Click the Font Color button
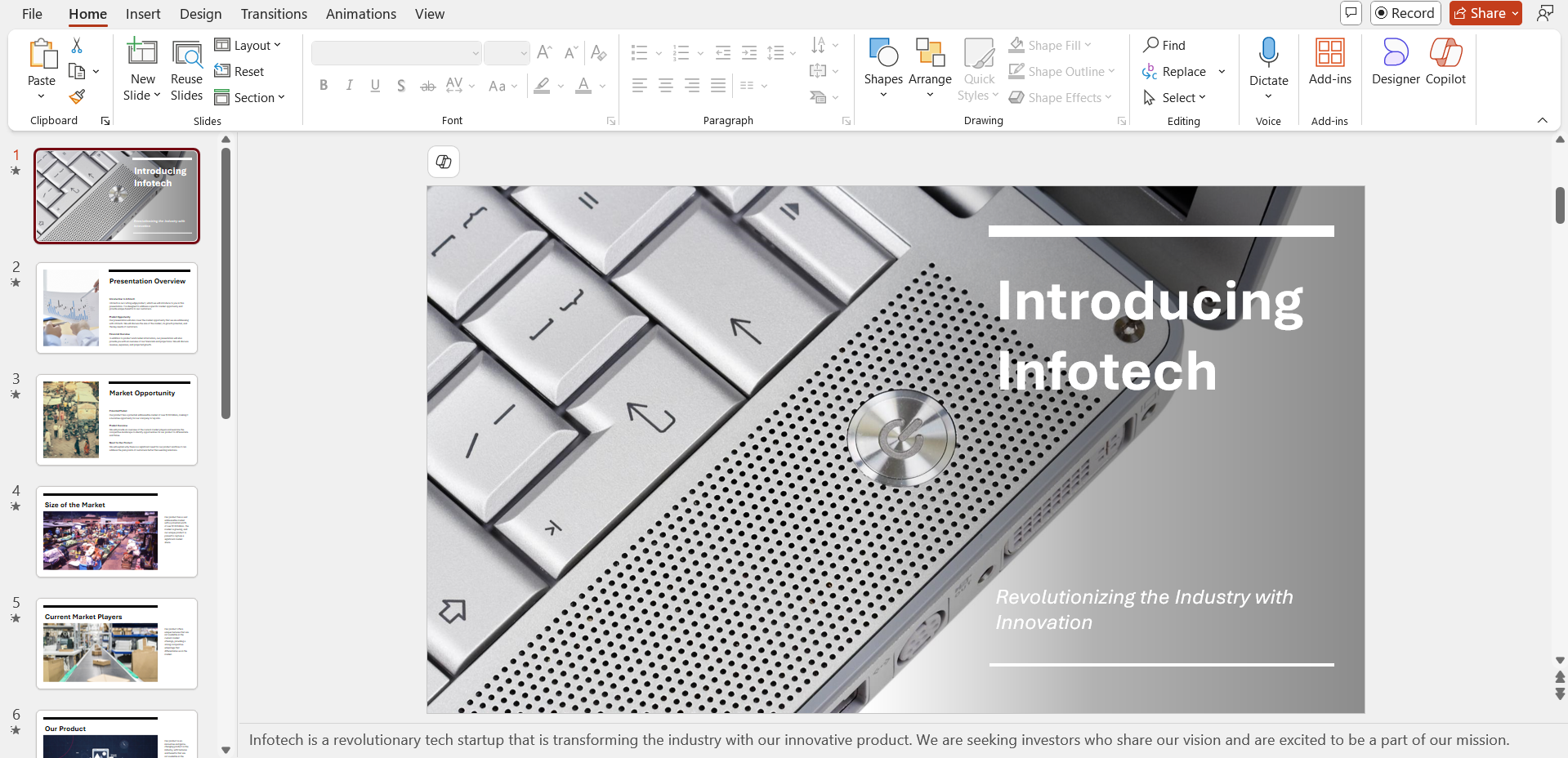 583,85
